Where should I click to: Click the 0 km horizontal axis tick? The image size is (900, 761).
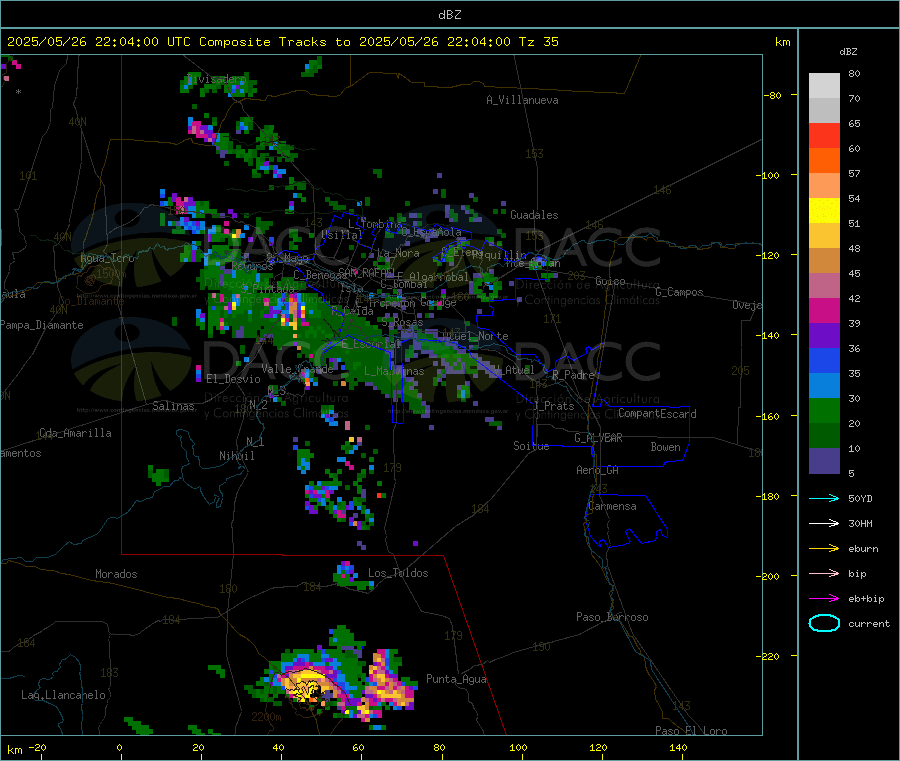[x=119, y=747]
